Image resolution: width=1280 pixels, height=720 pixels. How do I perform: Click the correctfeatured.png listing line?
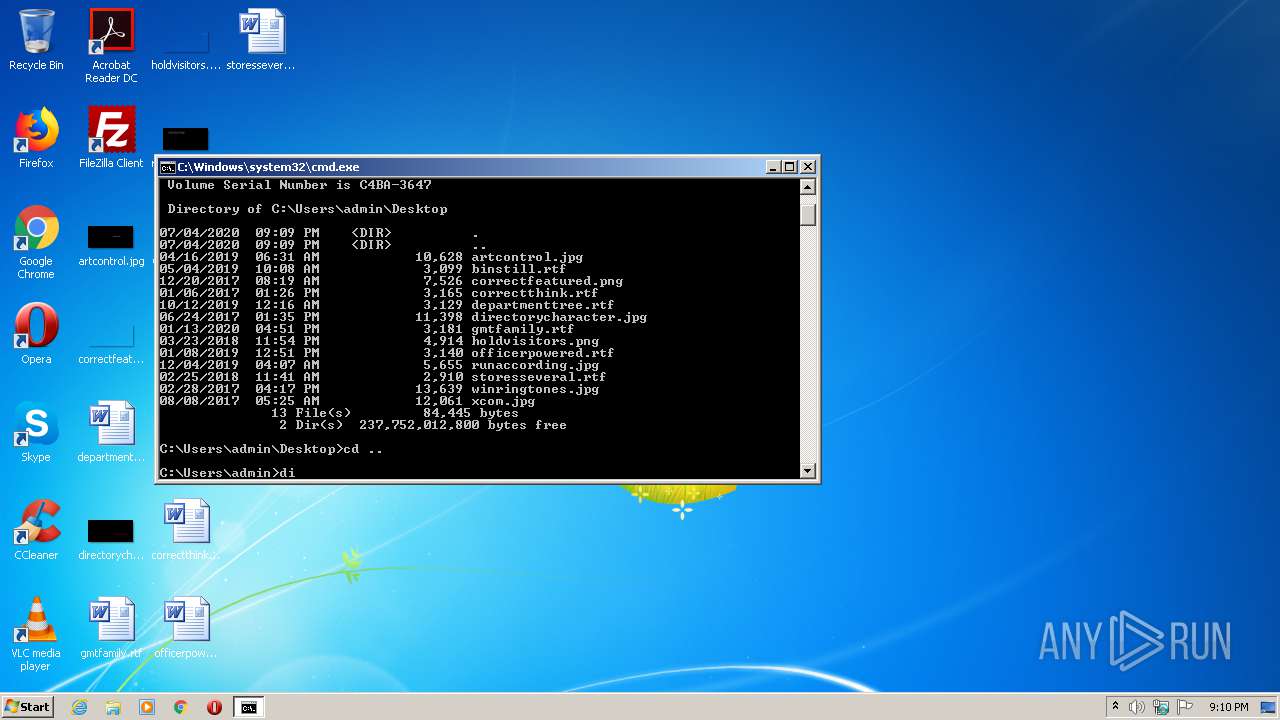(x=391, y=281)
